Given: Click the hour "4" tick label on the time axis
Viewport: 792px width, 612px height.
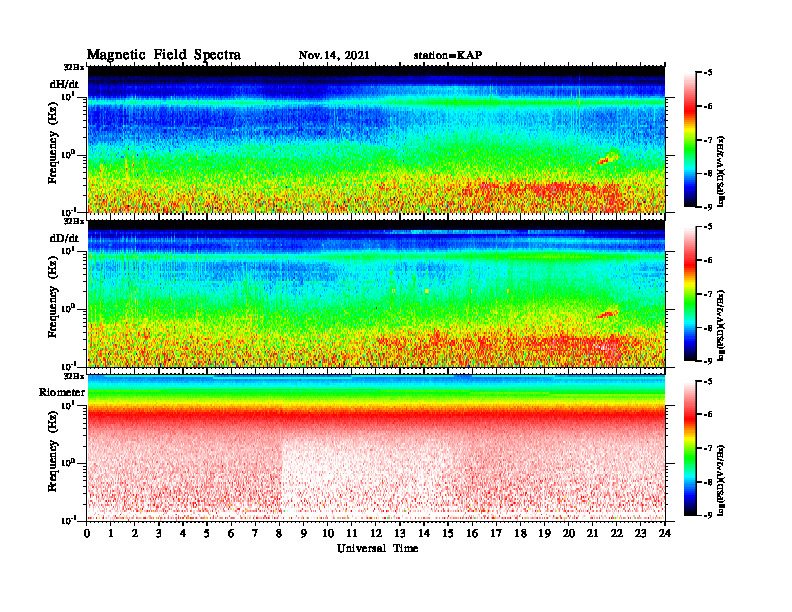Looking at the screenshot, I should click(x=183, y=533).
